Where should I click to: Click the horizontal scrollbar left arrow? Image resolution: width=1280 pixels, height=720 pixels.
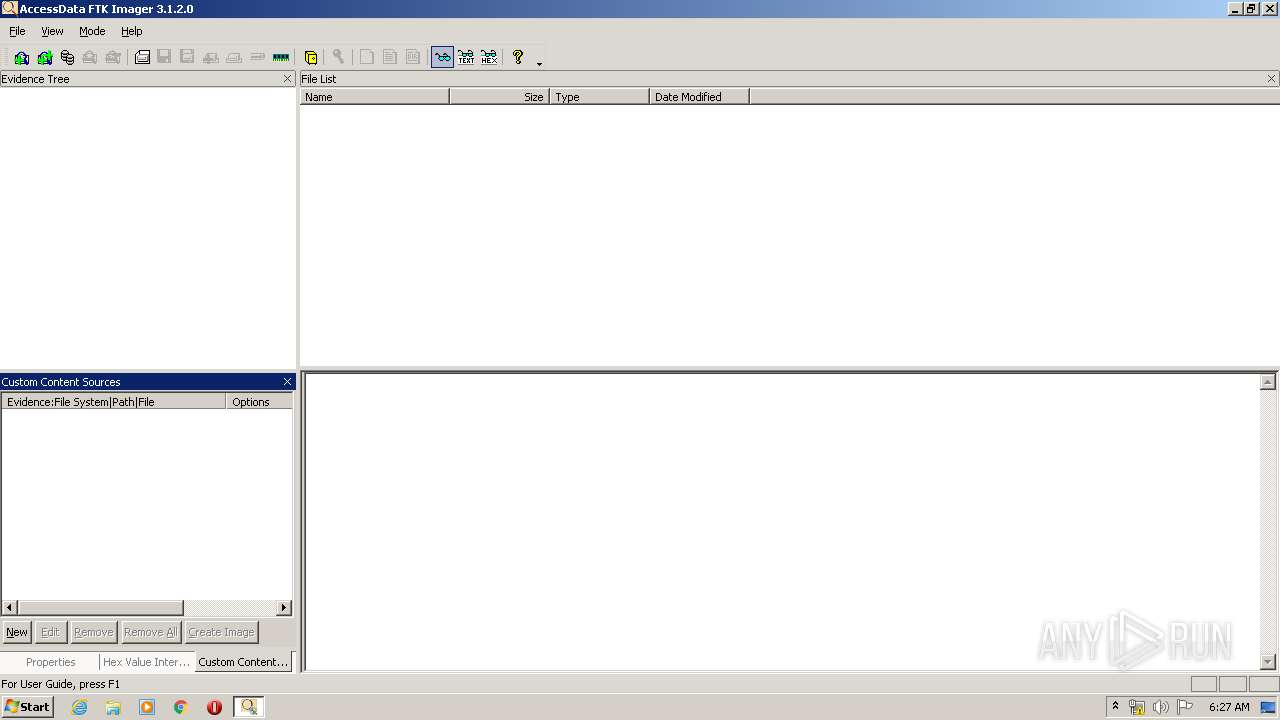[10, 608]
